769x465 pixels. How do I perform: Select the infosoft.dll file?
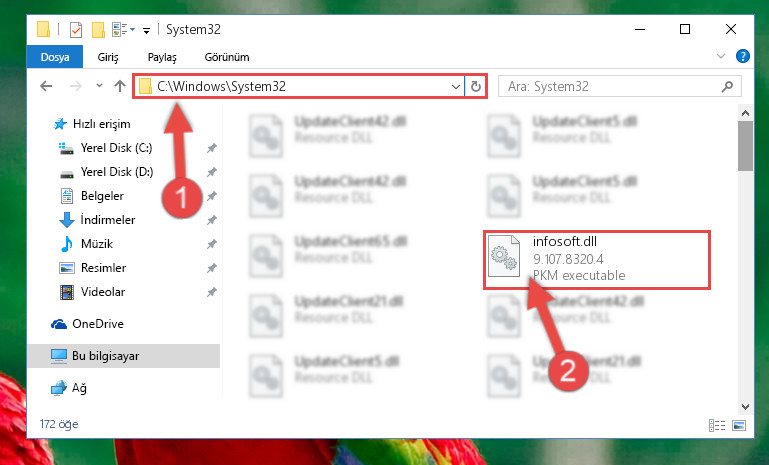596,259
